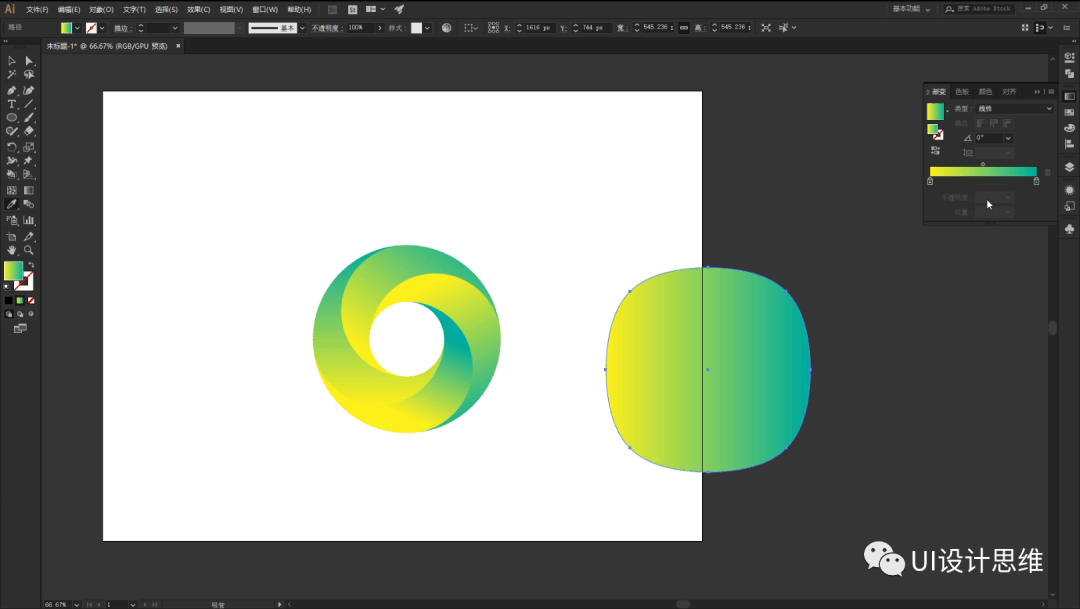Open the Layers panel icon
1080x609 pixels.
[x=1069, y=167]
